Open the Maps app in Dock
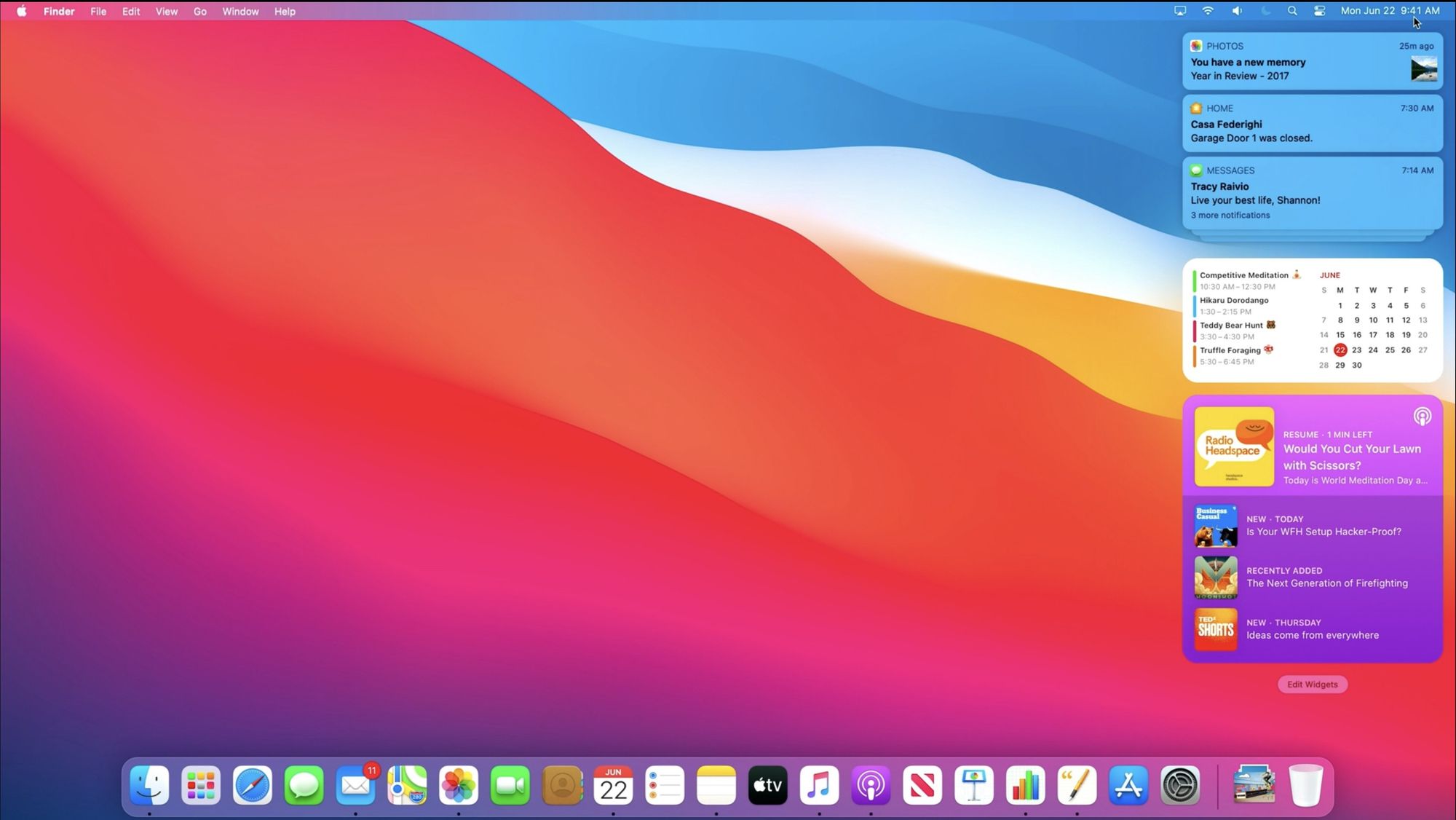 407,785
